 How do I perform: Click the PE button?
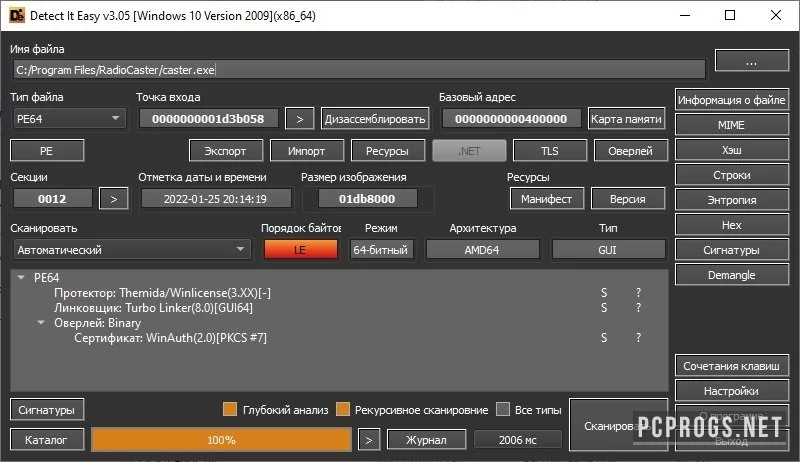[47, 150]
